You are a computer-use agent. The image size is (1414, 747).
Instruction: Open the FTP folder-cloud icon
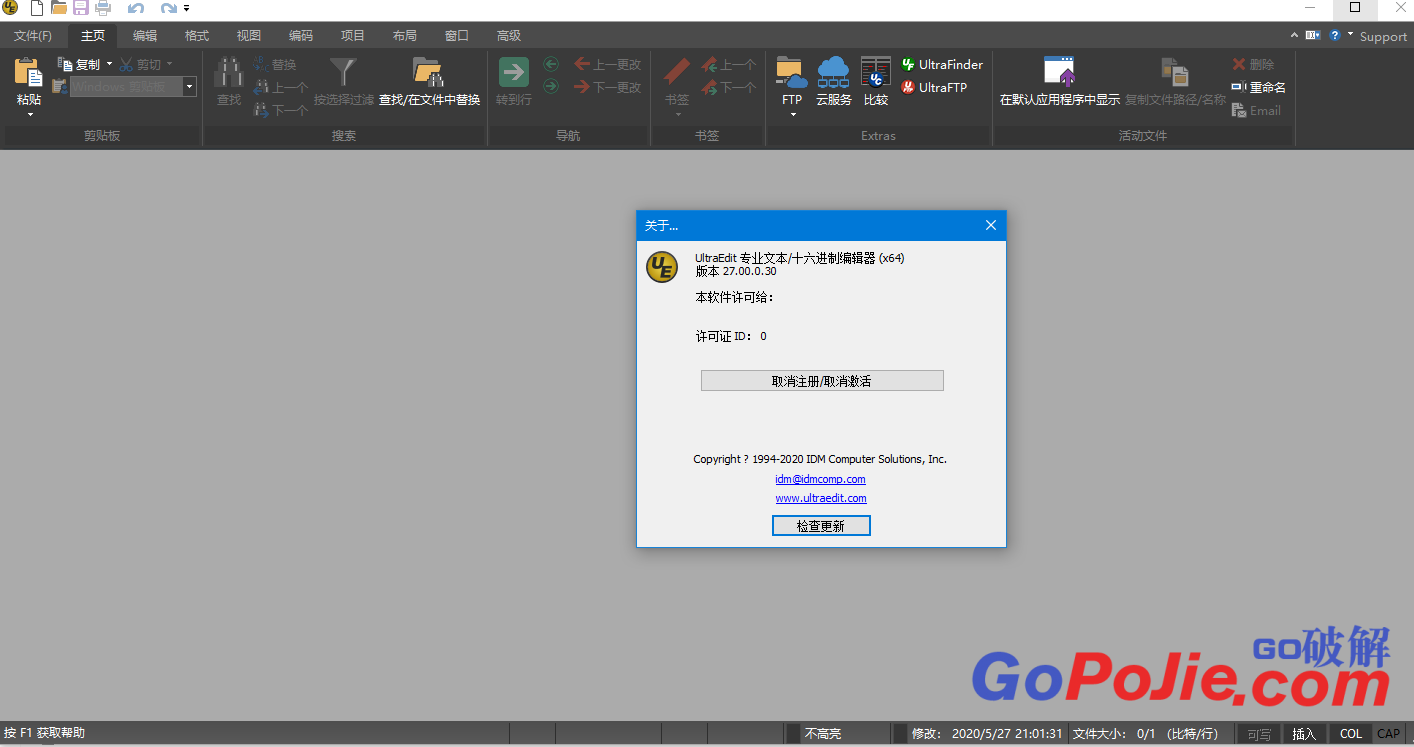pos(792,73)
